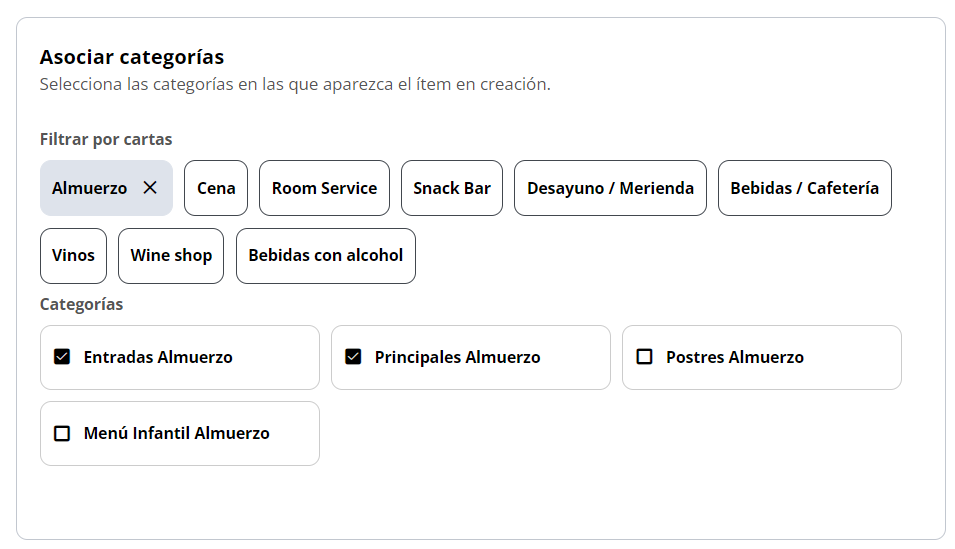
Task: Click the Asociar categorías heading
Action: [132, 57]
